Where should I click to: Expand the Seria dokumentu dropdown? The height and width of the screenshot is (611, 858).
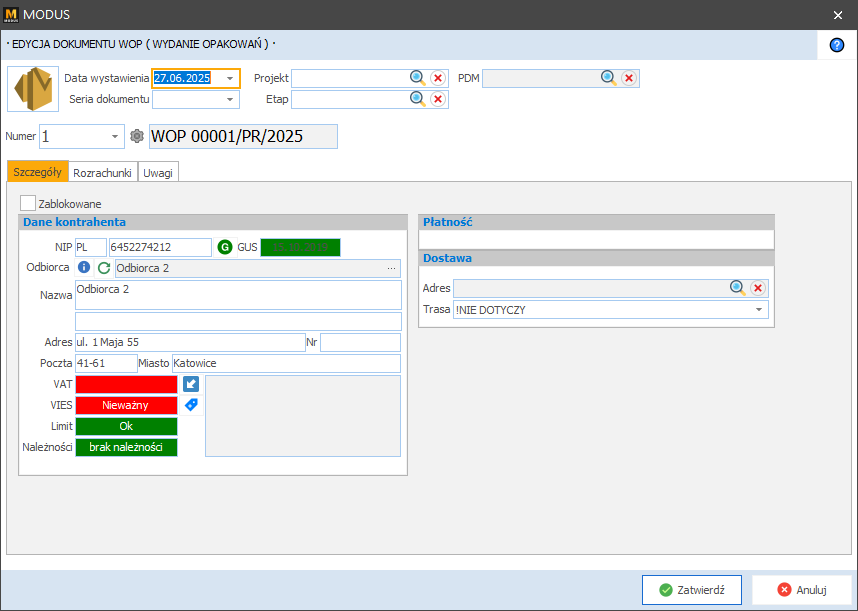click(230, 99)
